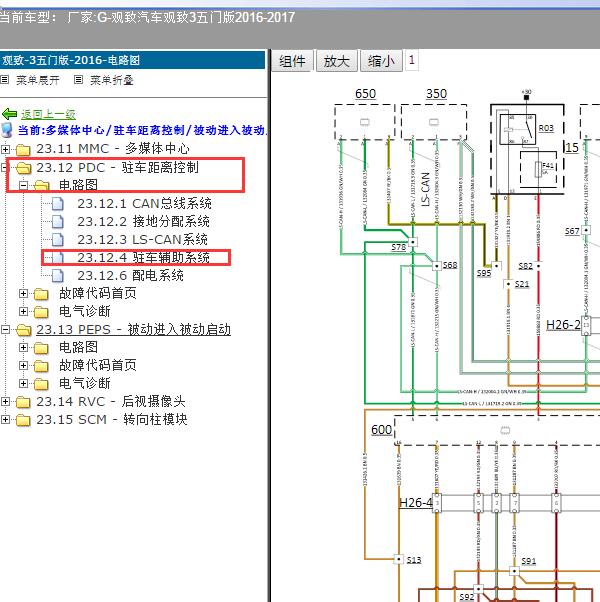Click folder icon of 故障代码首页 under PDC
Screen dimensions: 600x602
tap(41, 294)
